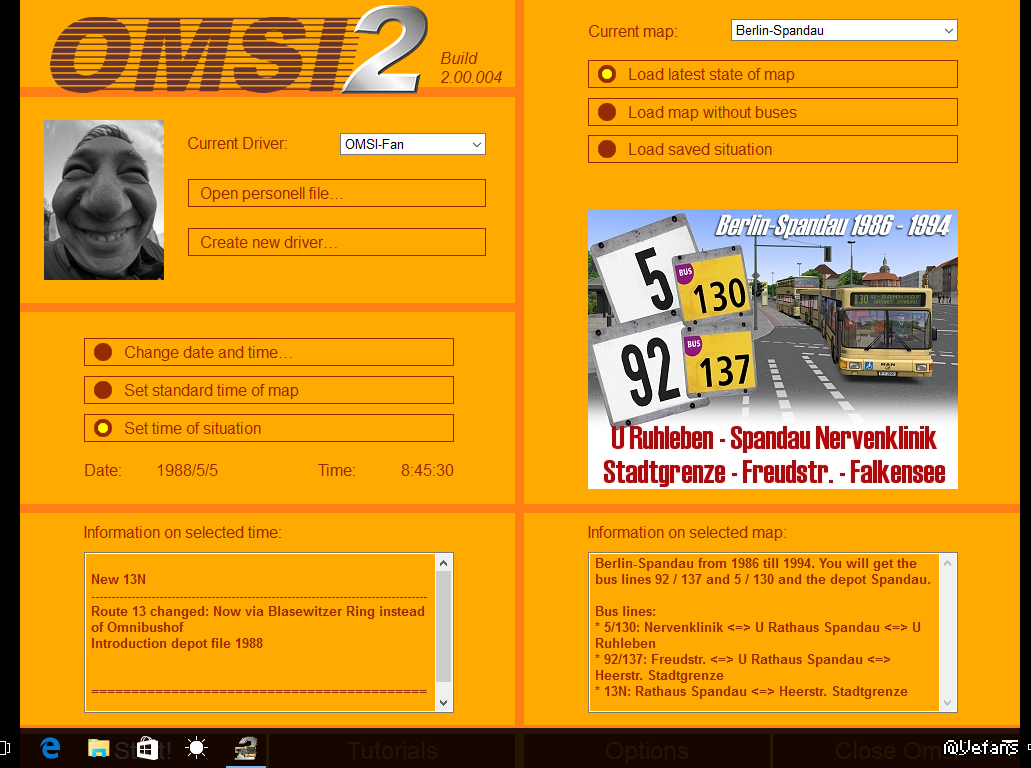
Task: Click Create new driver button
Action: pyautogui.click(x=337, y=243)
